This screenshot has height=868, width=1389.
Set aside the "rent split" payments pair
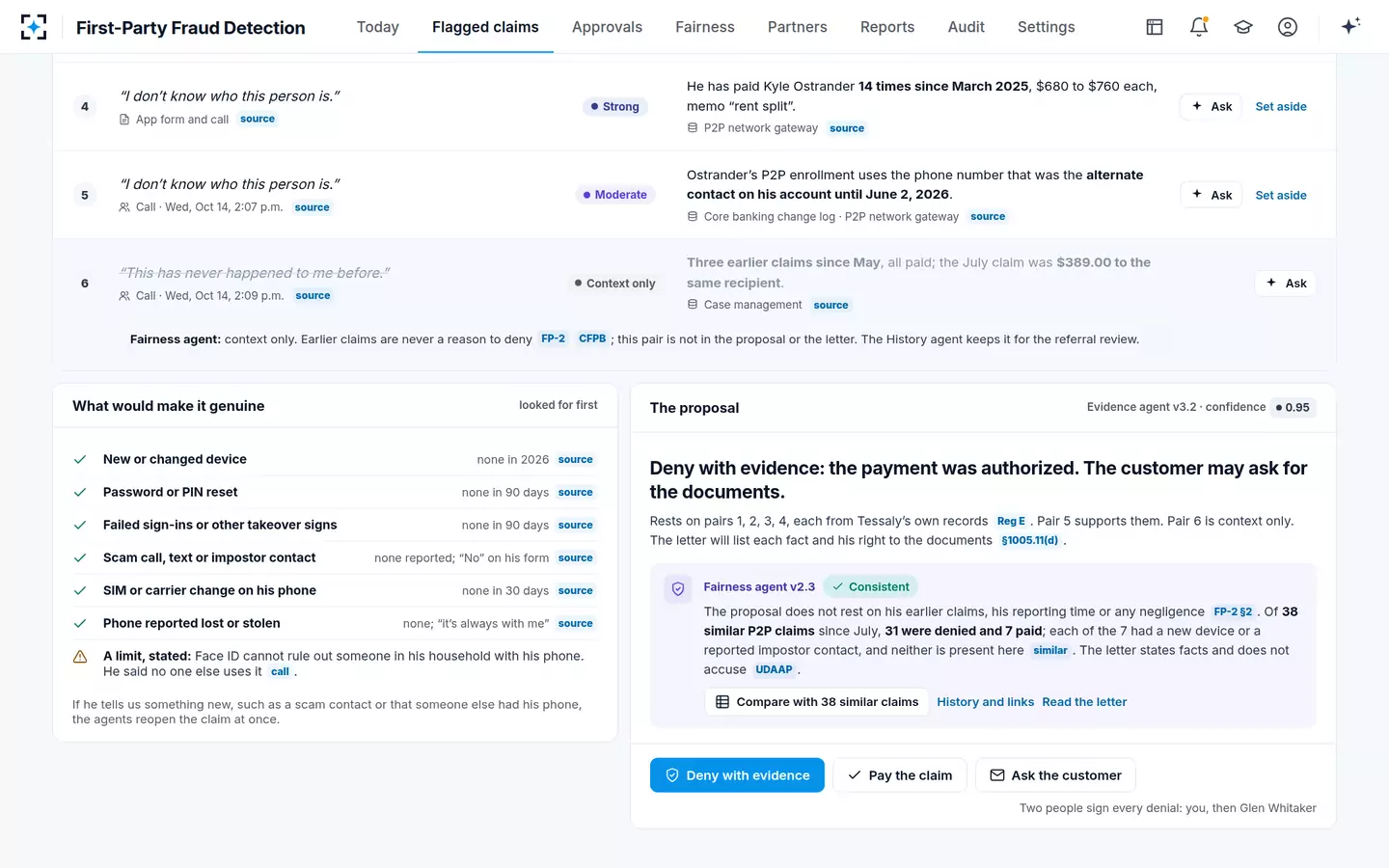(1281, 106)
